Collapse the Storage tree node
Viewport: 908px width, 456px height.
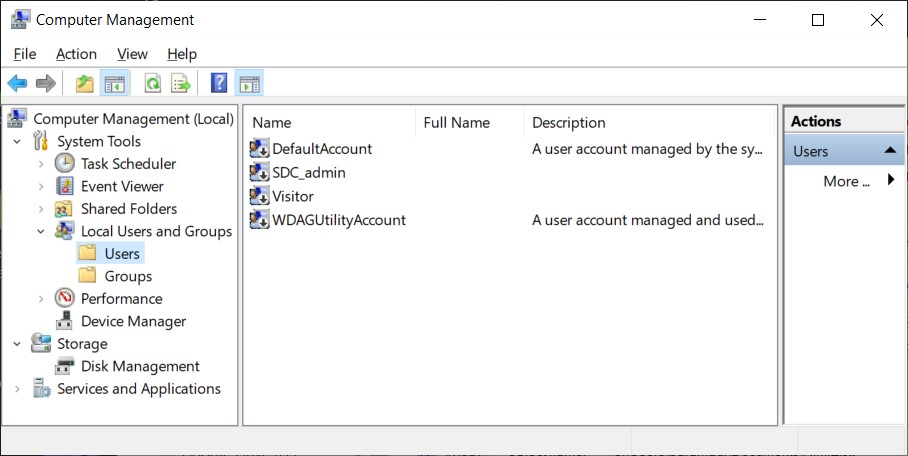point(17,344)
